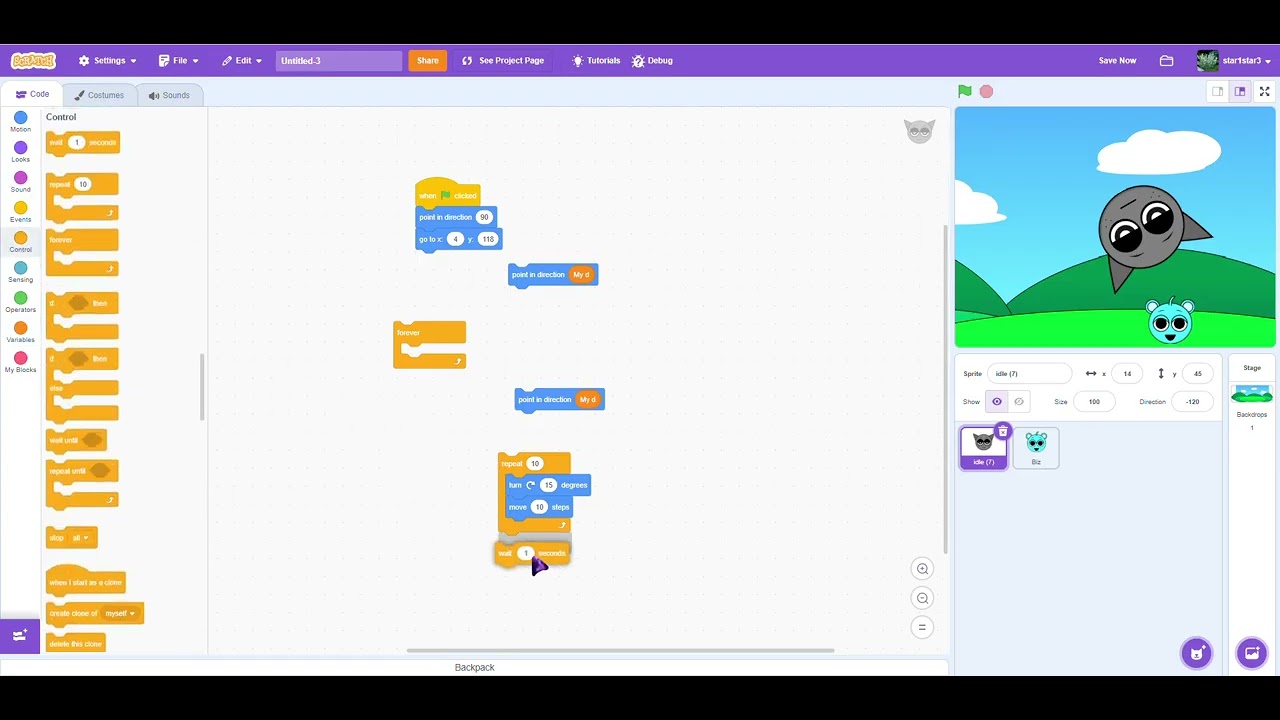
Task: Click the sprite Size field
Action: pos(1094,401)
